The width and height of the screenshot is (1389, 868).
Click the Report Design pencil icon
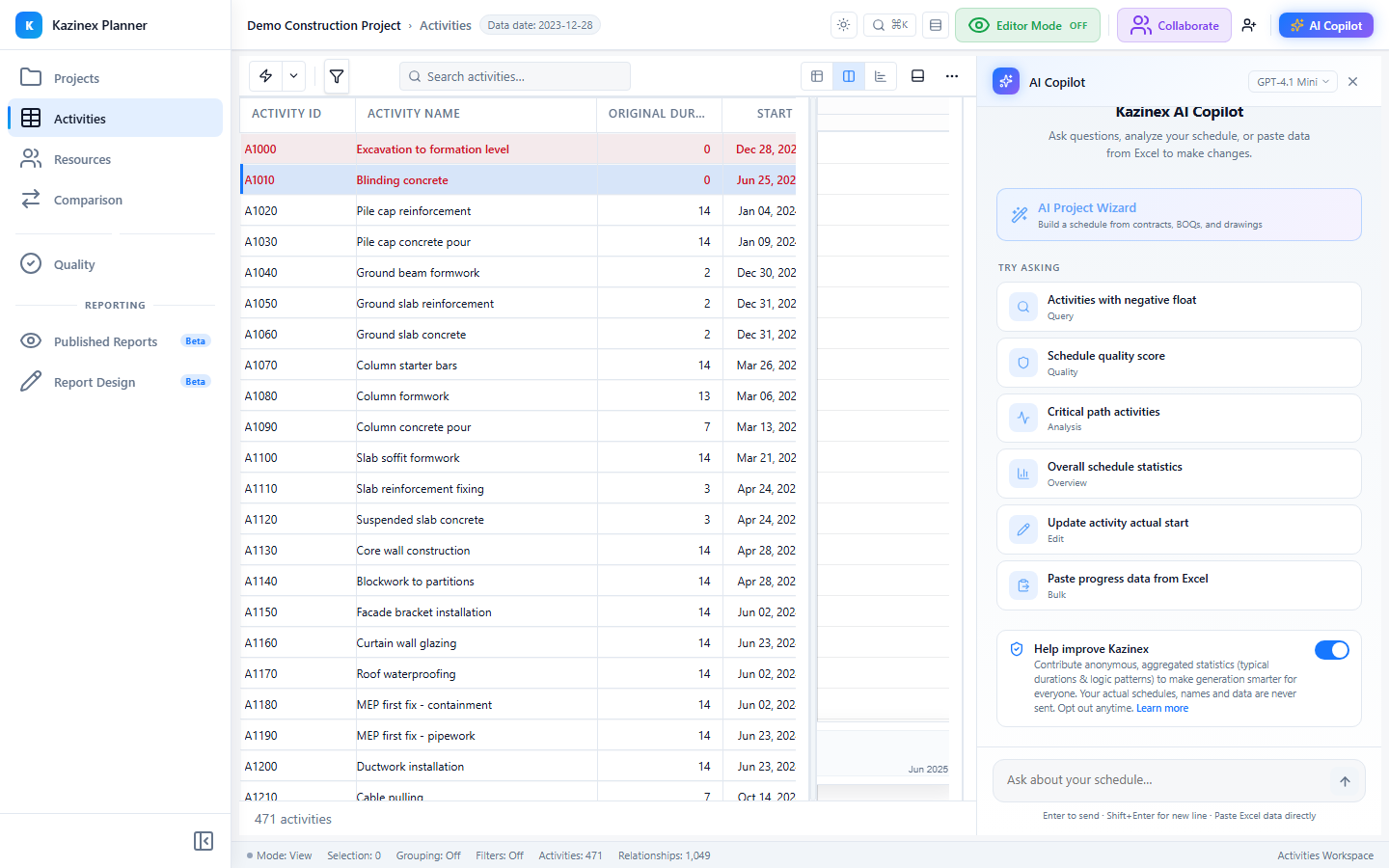tap(31, 381)
